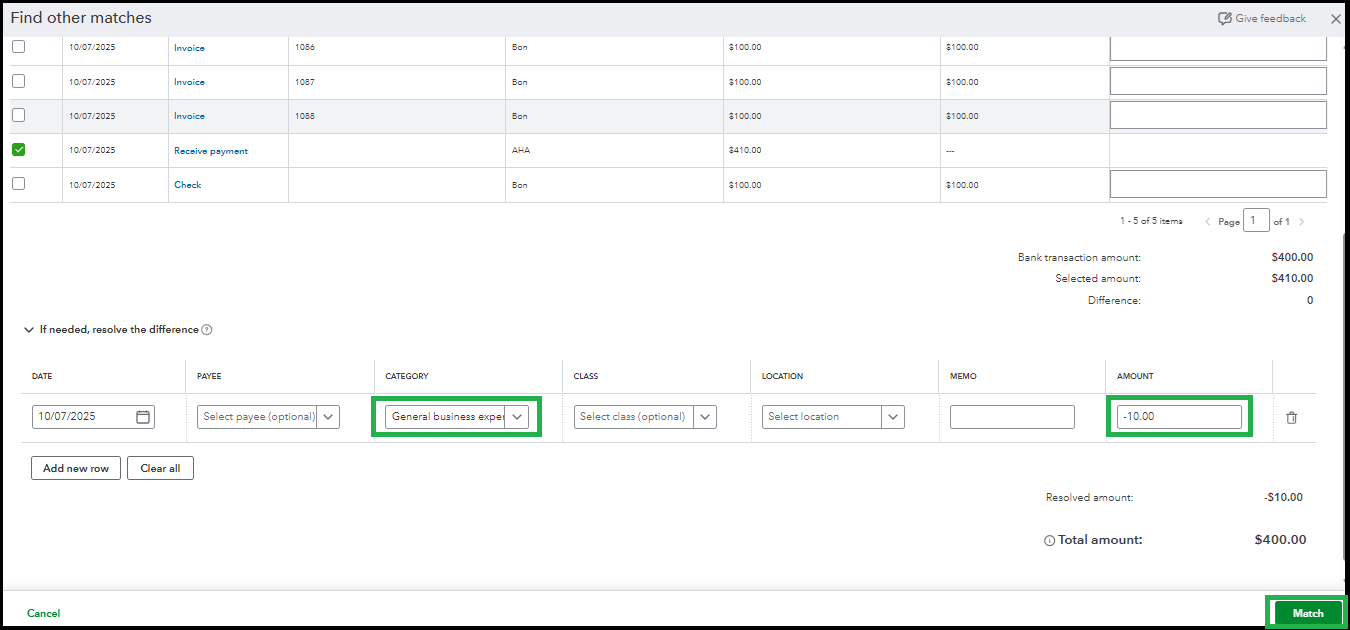Click the Resolved amount -$10.00 value
Viewport: 1350px width, 630px height.
coord(1283,497)
